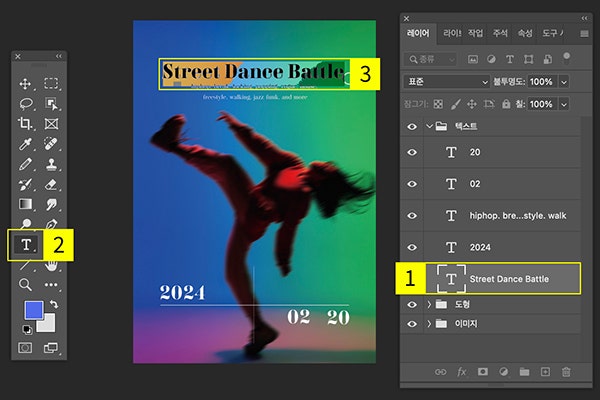Image resolution: width=600 pixels, height=400 pixels.
Task: Toggle filter for type layers
Action: pos(510,59)
